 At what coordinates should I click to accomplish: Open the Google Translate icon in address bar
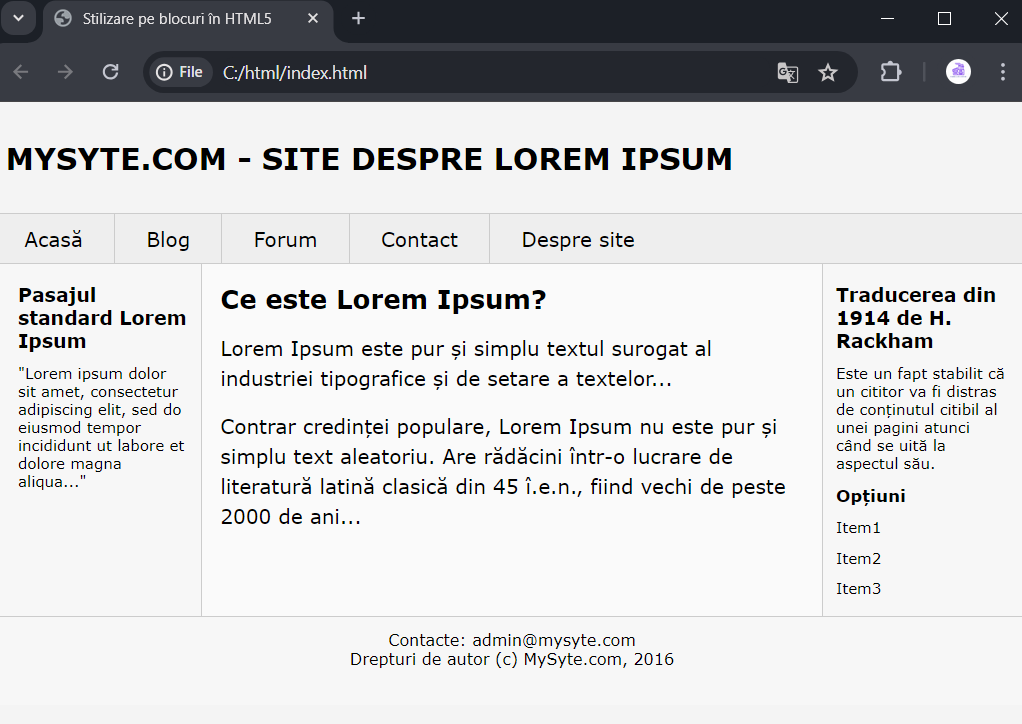[x=787, y=72]
